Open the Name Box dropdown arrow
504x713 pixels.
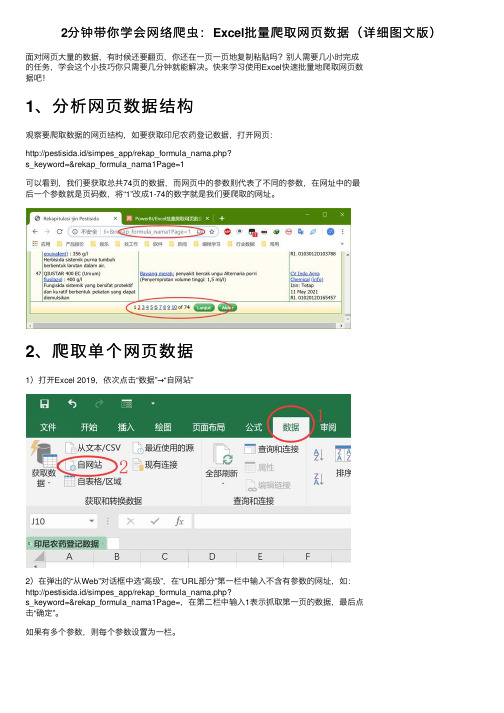point(92,521)
